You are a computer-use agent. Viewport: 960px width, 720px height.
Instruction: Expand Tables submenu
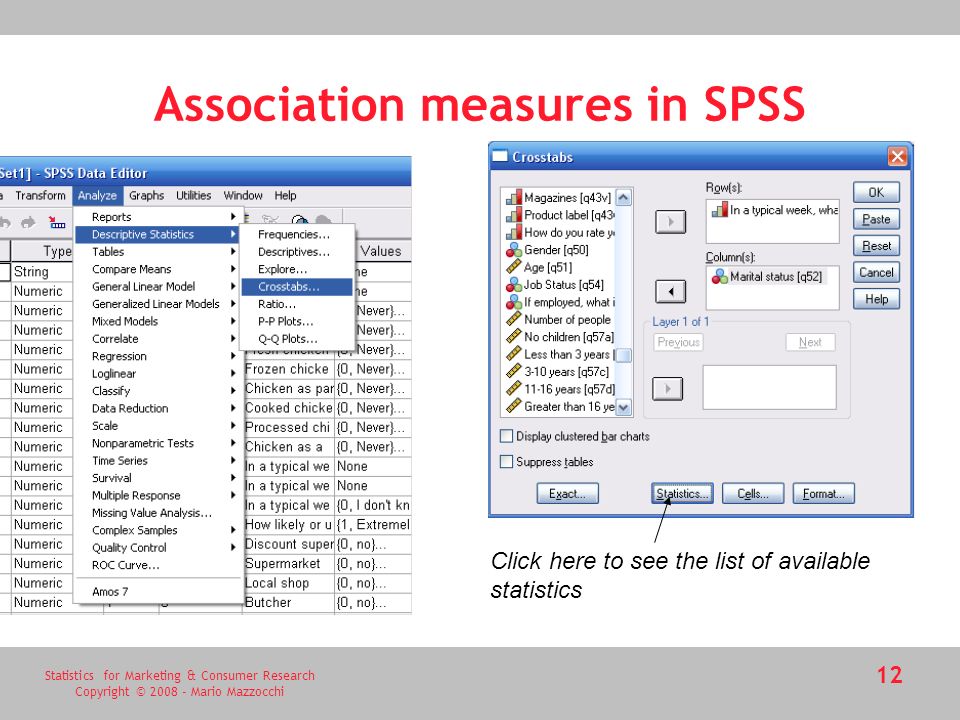tap(159, 252)
